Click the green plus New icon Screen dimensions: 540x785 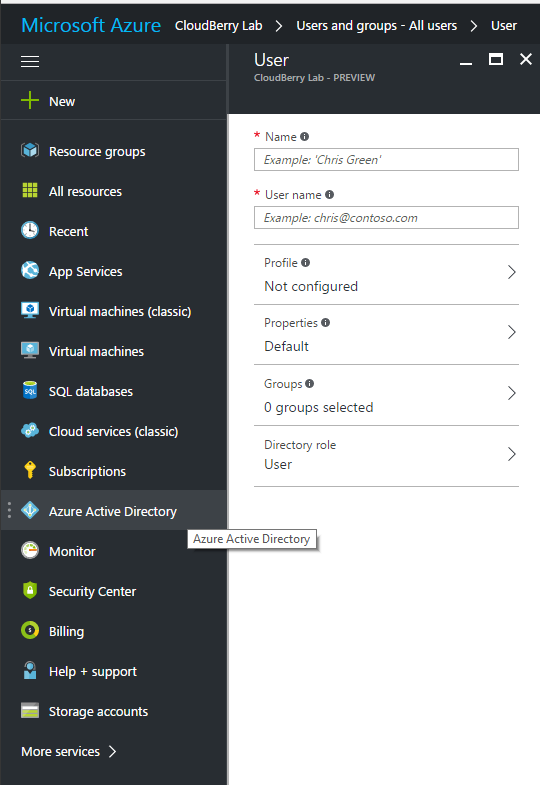pos(30,100)
